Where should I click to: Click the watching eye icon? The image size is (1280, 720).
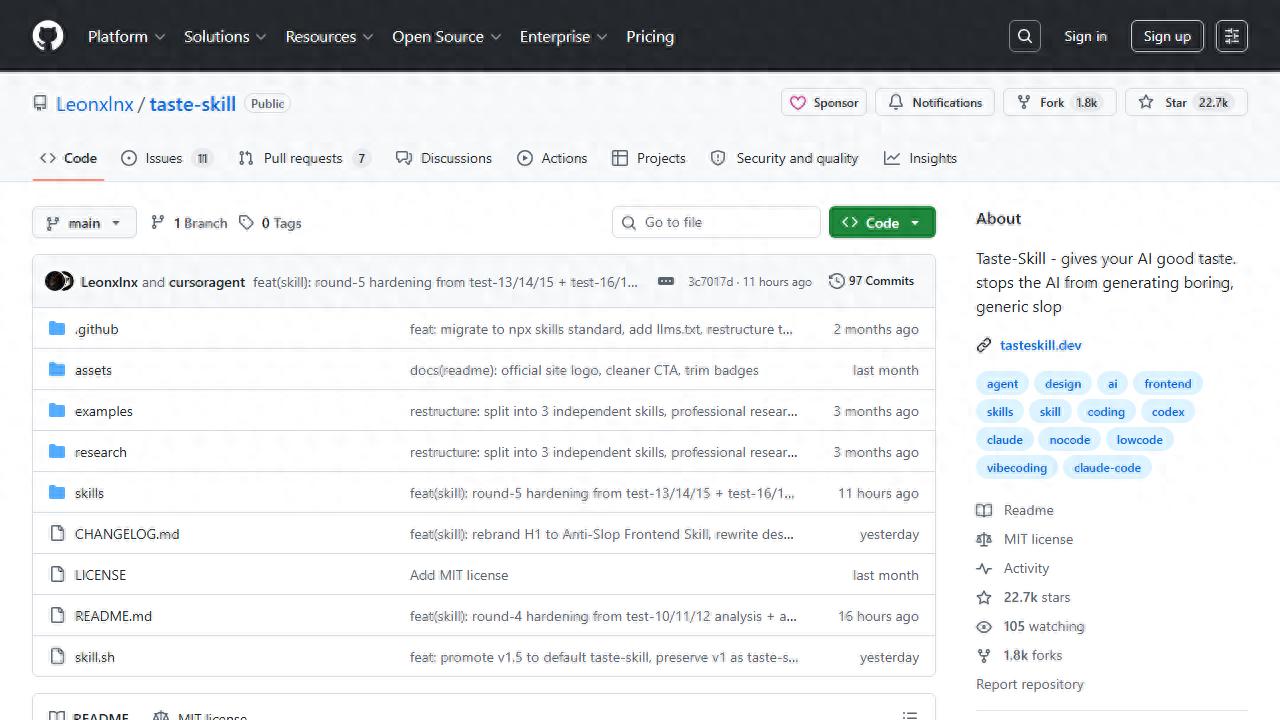click(x=984, y=626)
